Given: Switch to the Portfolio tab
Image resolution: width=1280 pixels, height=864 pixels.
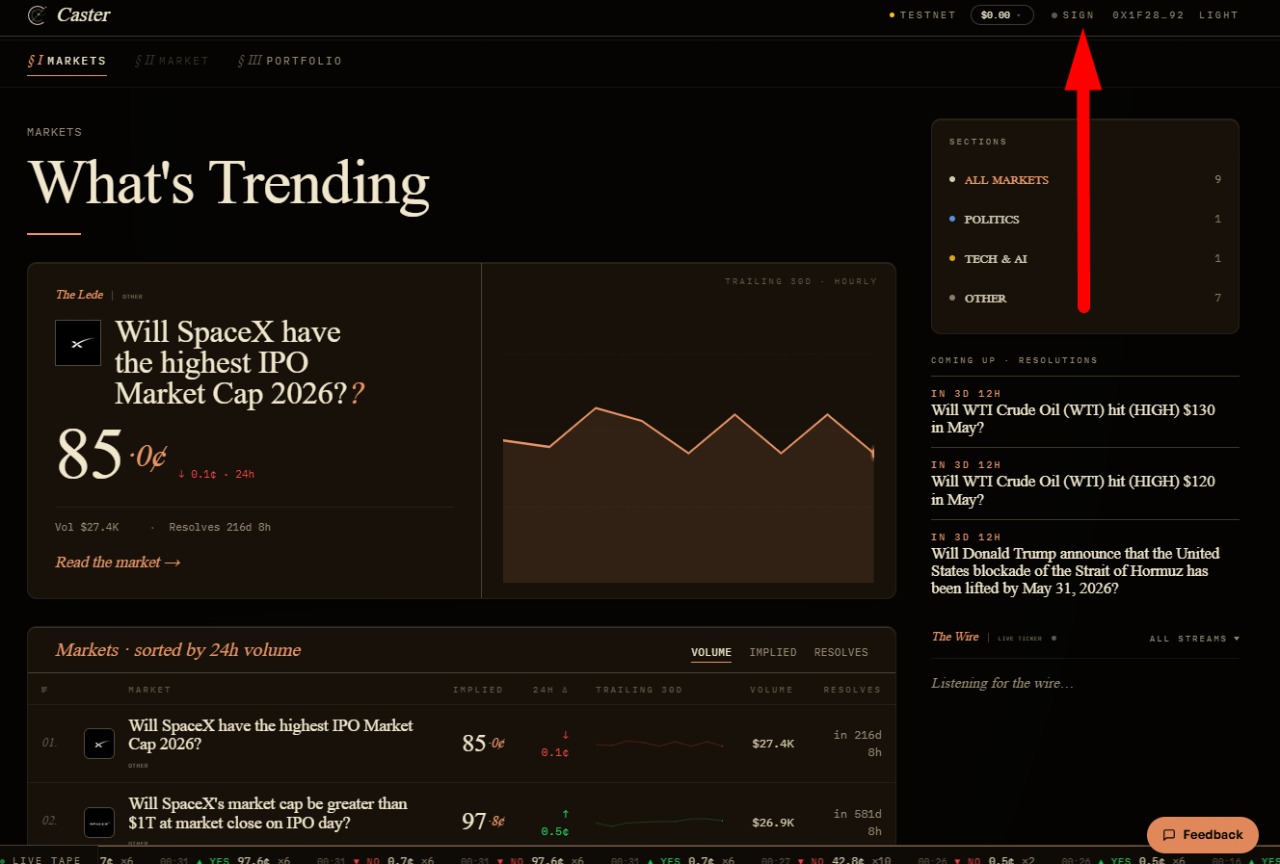Looking at the screenshot, I should pos(290,61).
